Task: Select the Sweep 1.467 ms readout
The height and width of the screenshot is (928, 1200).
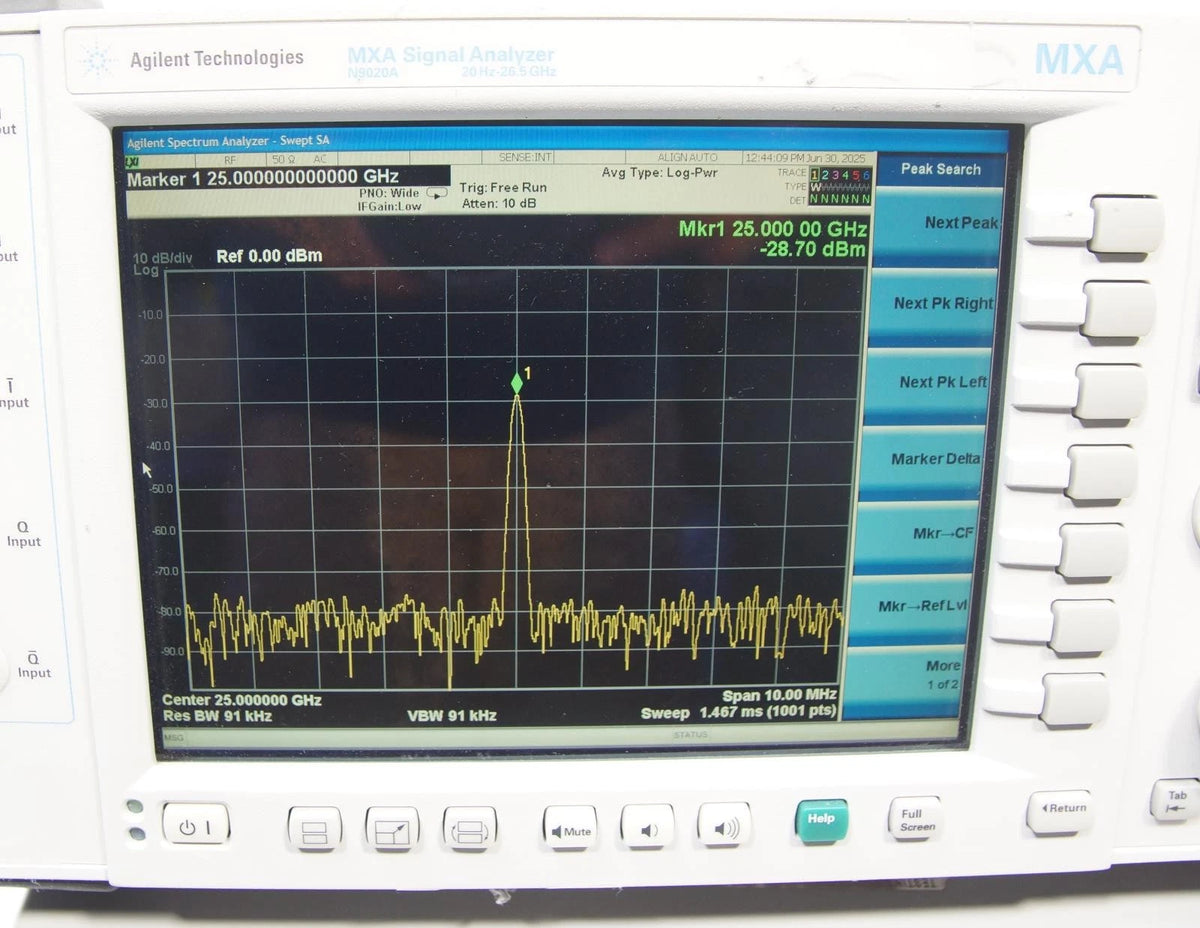Action: coord(738,713)
